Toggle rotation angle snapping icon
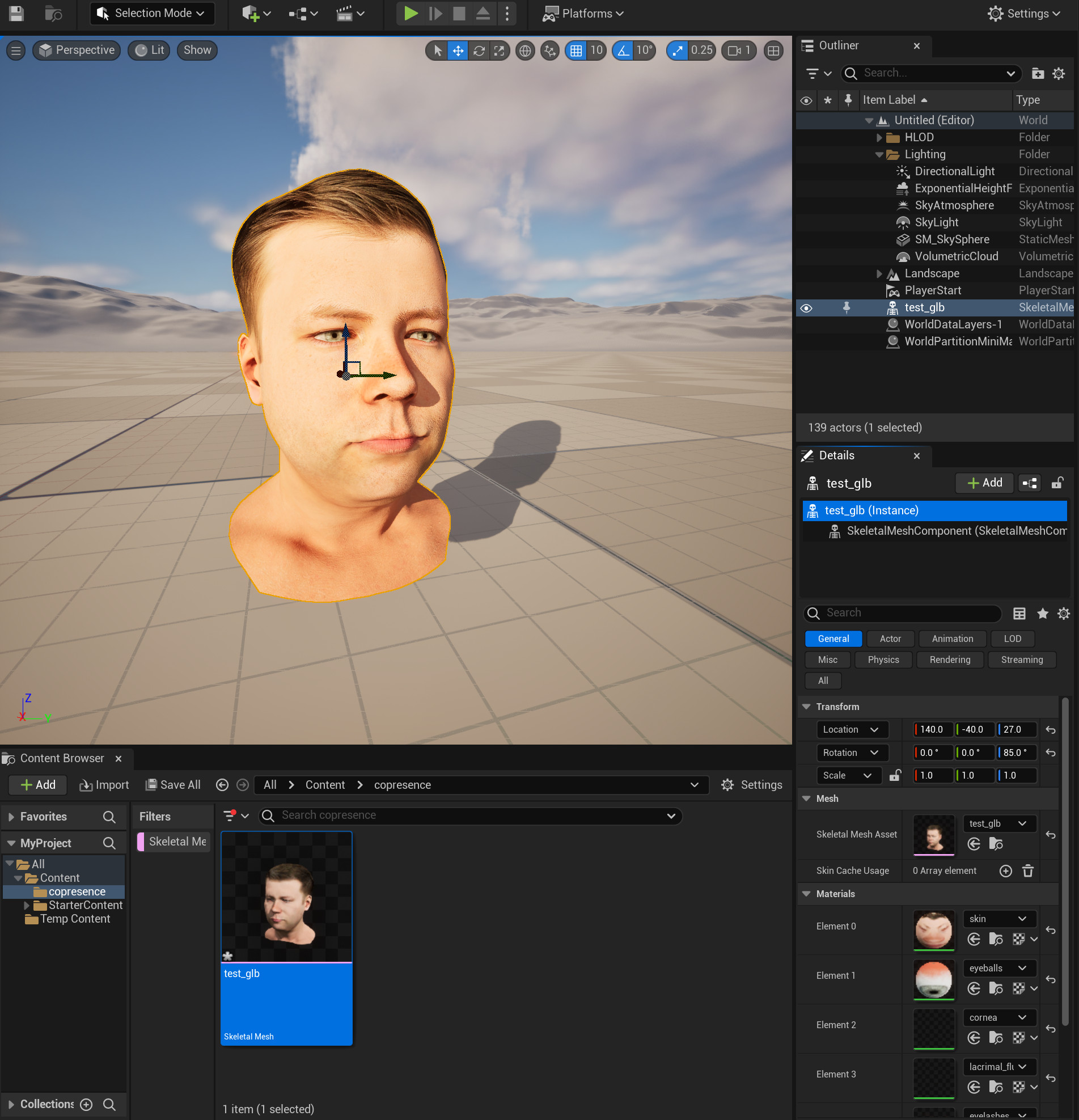1079x1120 pixels. pyautogui.click(x=623, y=50)
